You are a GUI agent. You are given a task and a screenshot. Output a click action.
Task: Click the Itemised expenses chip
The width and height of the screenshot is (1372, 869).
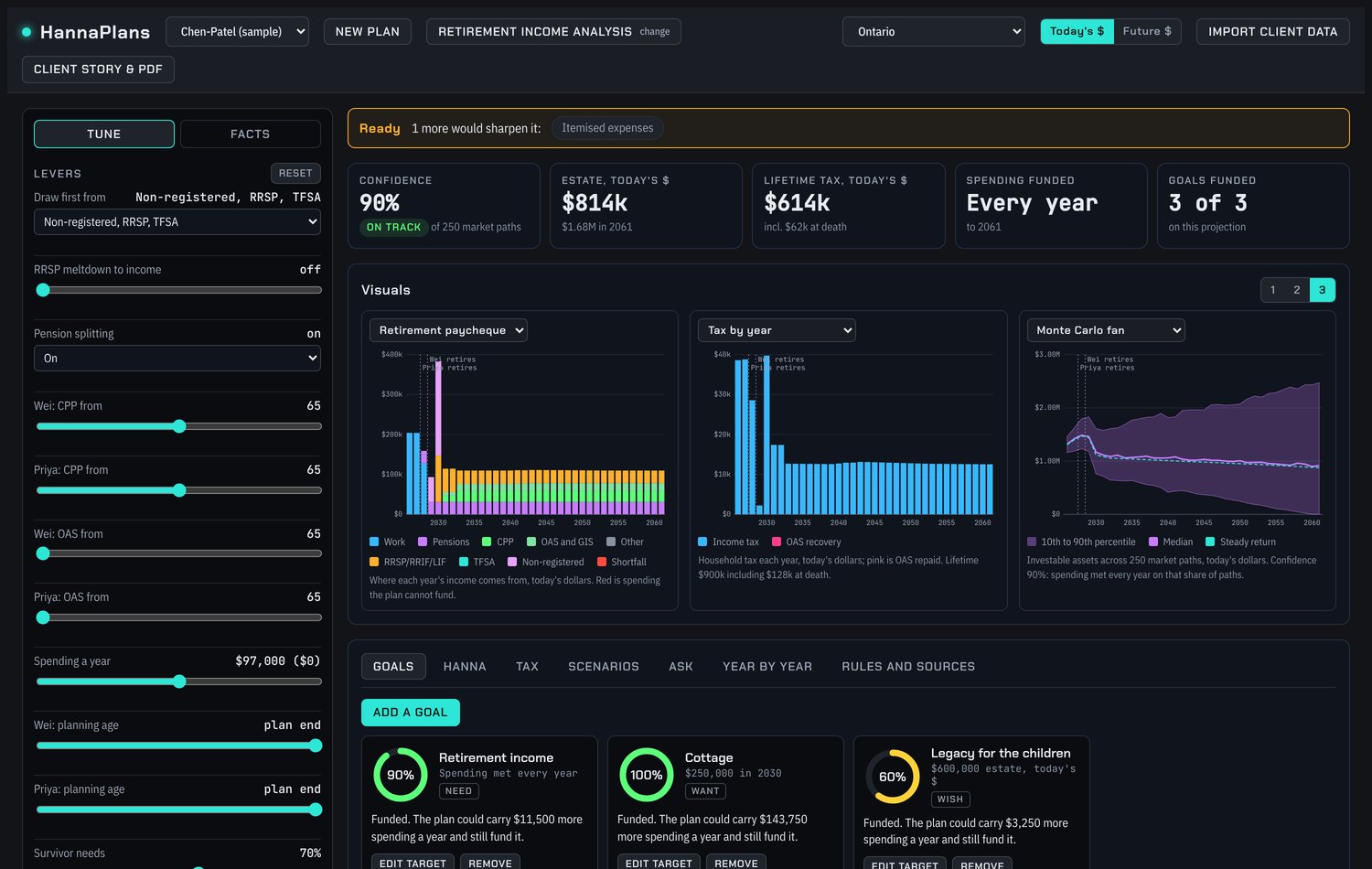click(607, 128)
